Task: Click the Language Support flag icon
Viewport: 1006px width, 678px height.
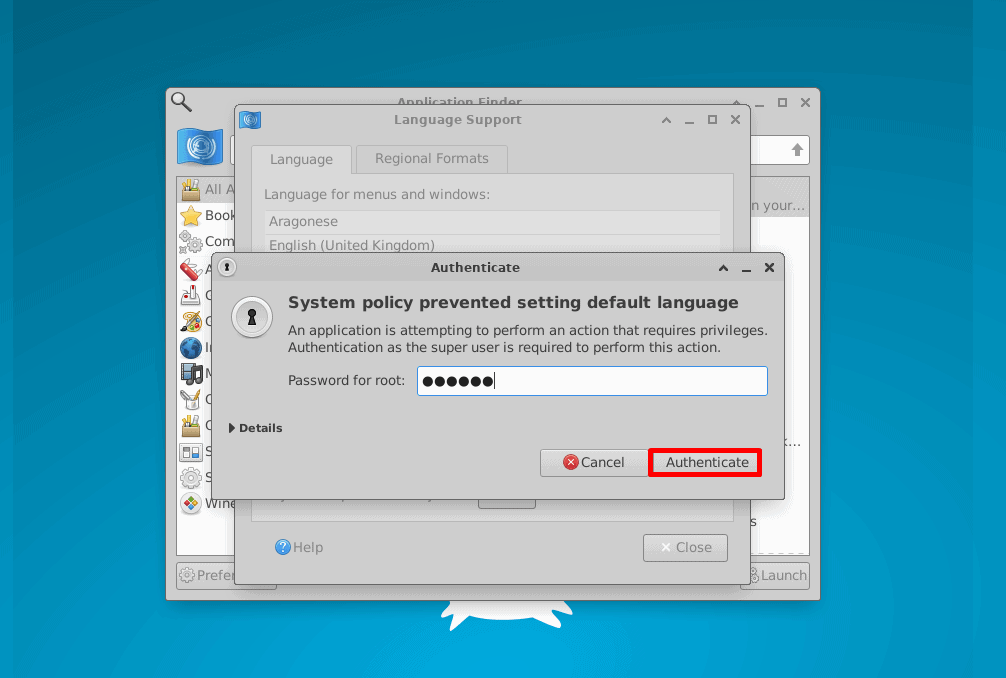Action: (250, 120)
